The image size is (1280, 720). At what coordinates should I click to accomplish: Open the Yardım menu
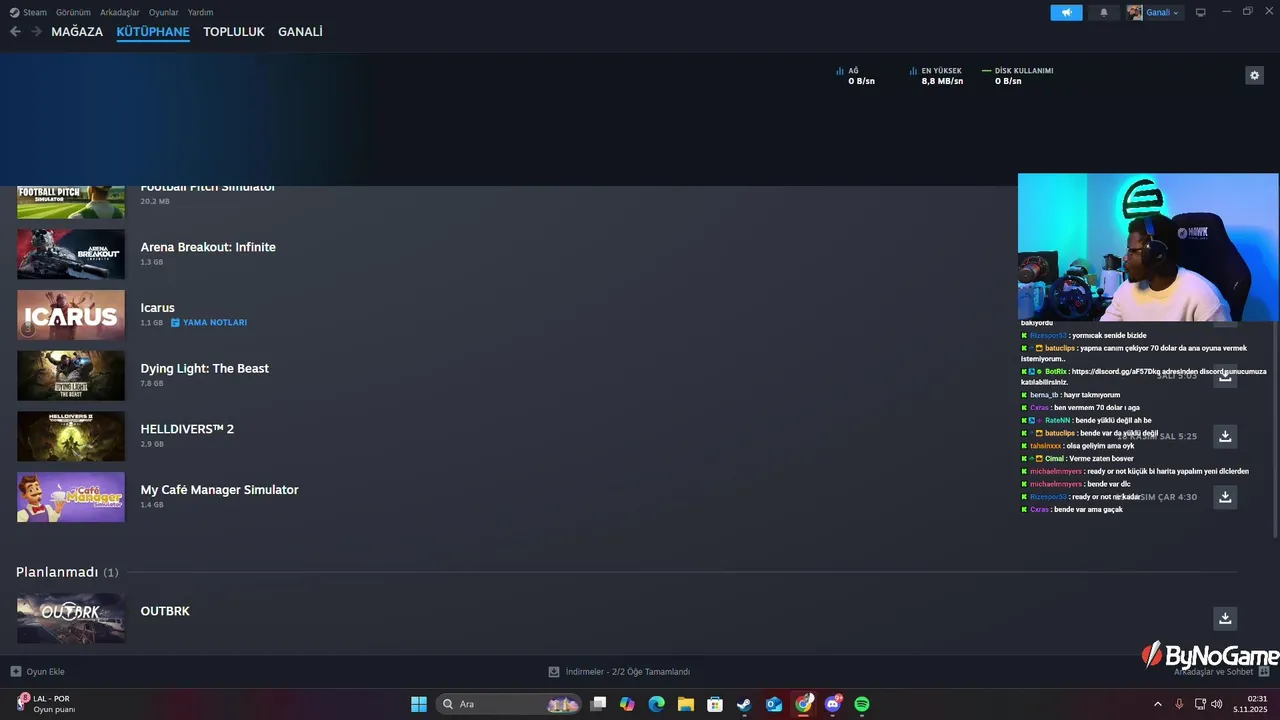(x=201, y=12)
